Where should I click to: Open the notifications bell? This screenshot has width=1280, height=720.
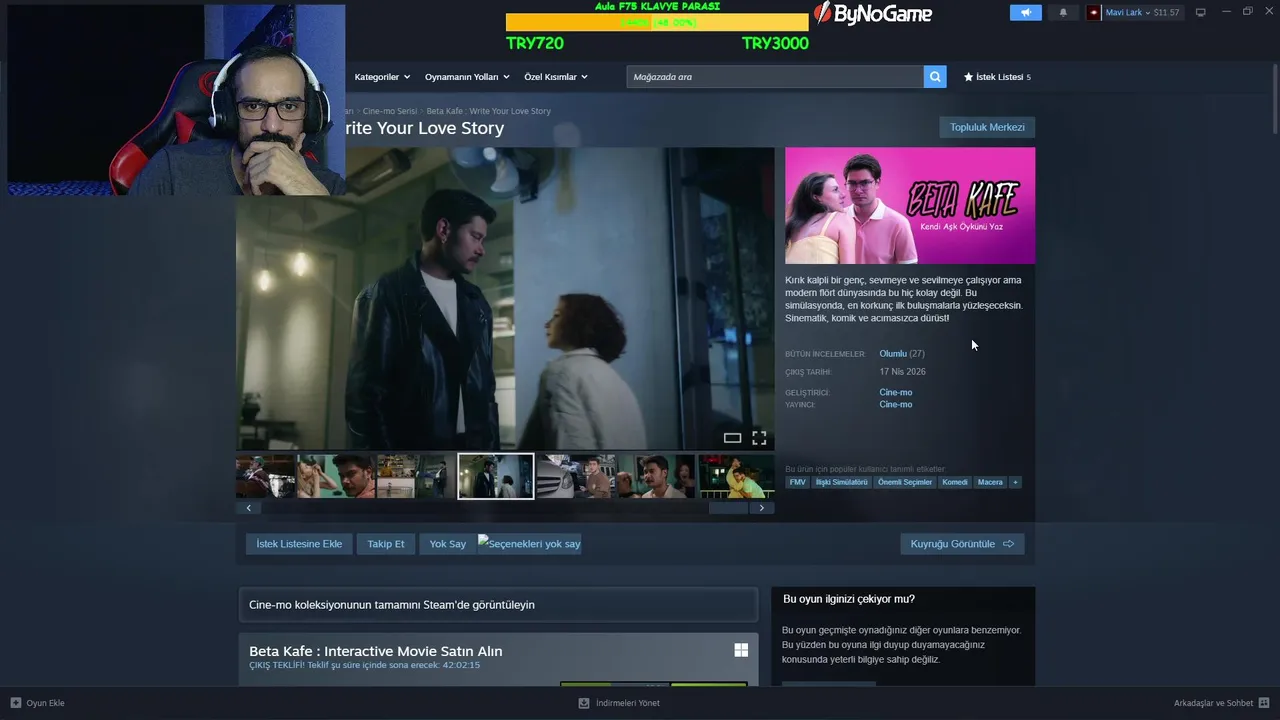tap(1063, 13)
